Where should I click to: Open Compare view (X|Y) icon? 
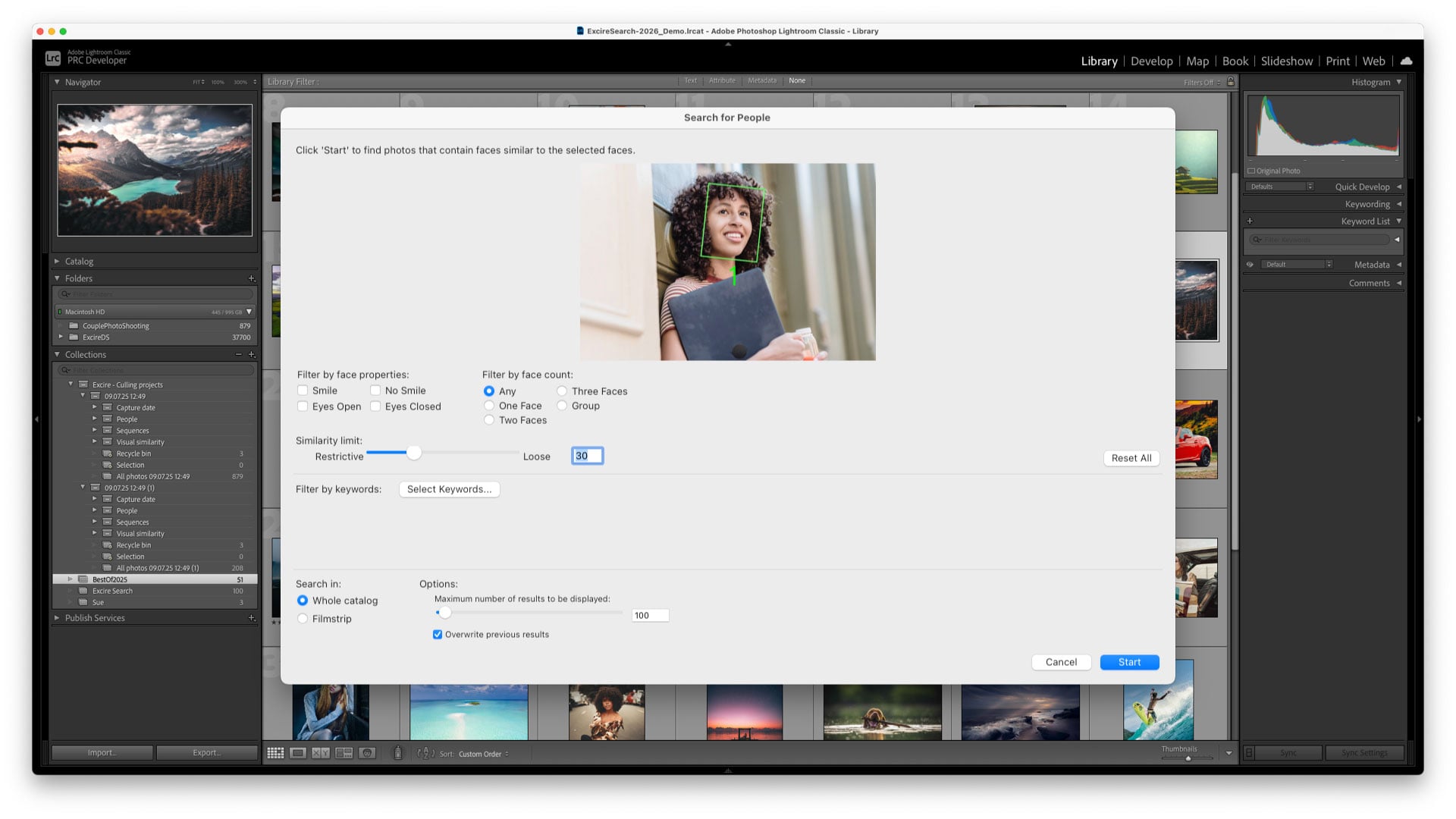(321, 753)
